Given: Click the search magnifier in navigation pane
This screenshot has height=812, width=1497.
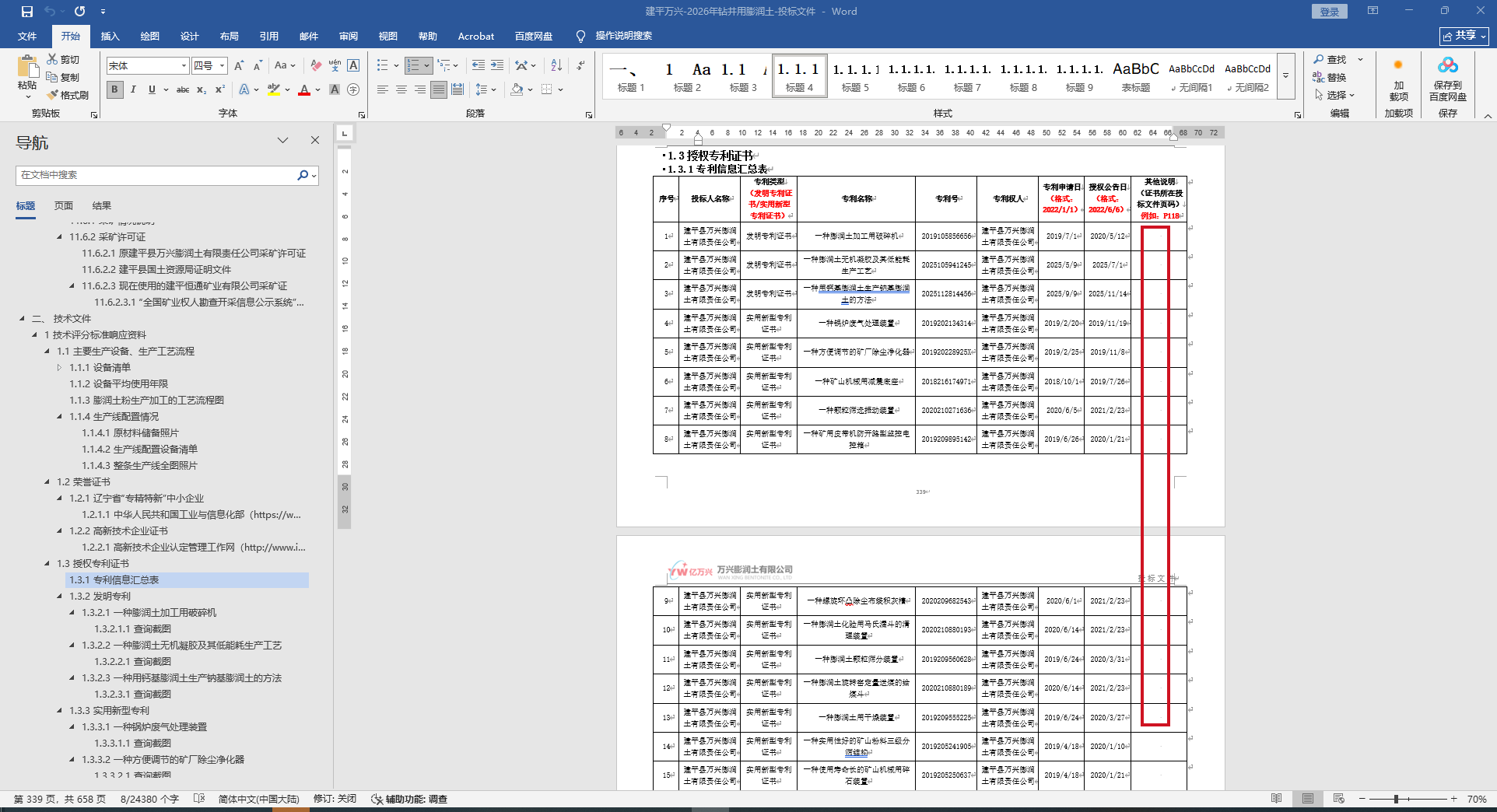Looking at the screenshot, I should (x=303, y=175).
